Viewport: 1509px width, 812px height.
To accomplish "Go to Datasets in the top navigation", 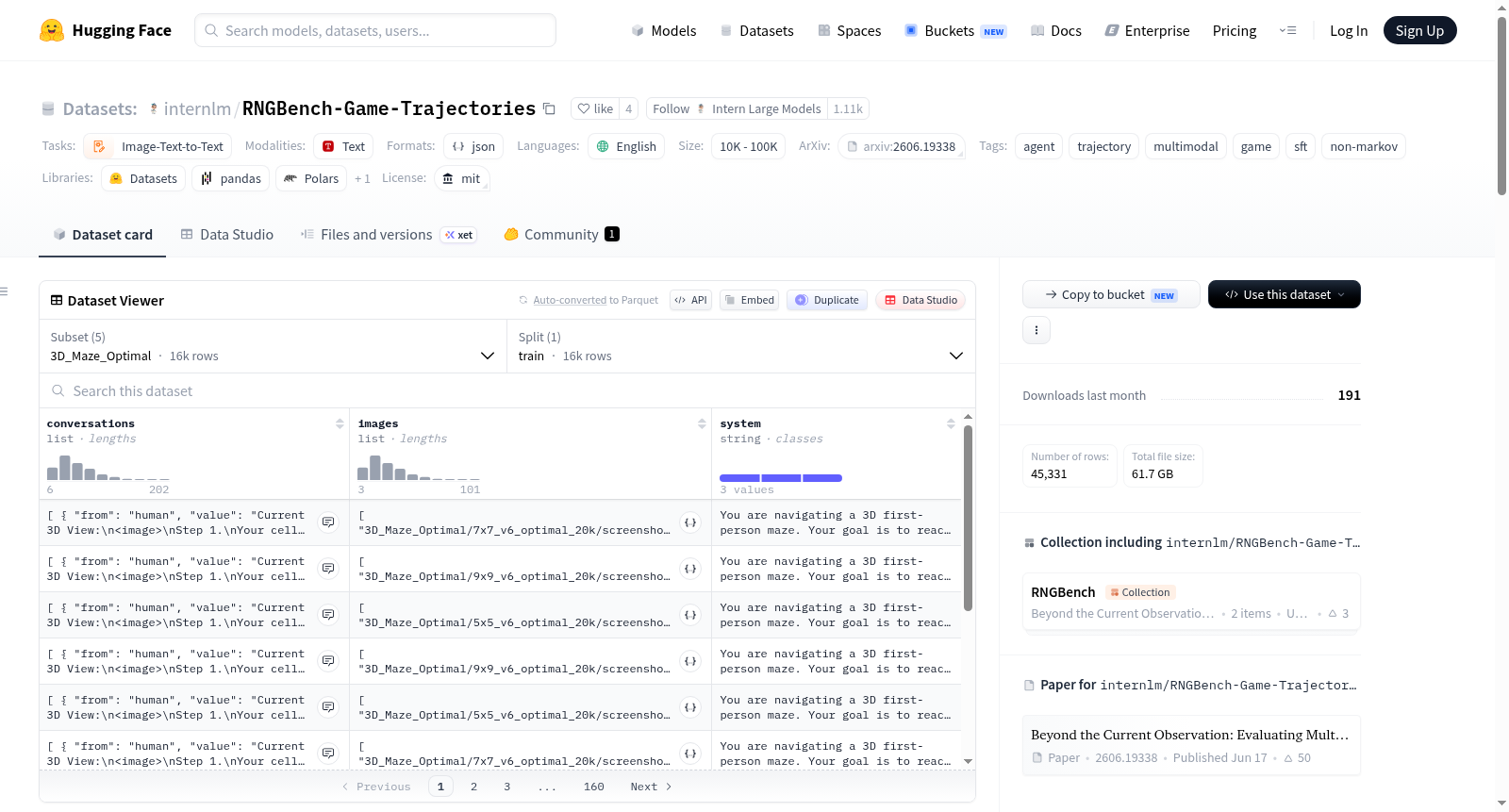I will [x=757, y=31].
